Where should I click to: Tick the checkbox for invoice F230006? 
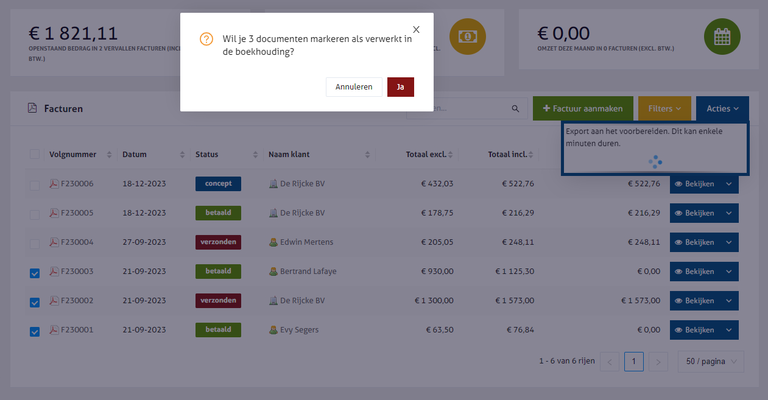pyautogui.click(x=35, y=184)
